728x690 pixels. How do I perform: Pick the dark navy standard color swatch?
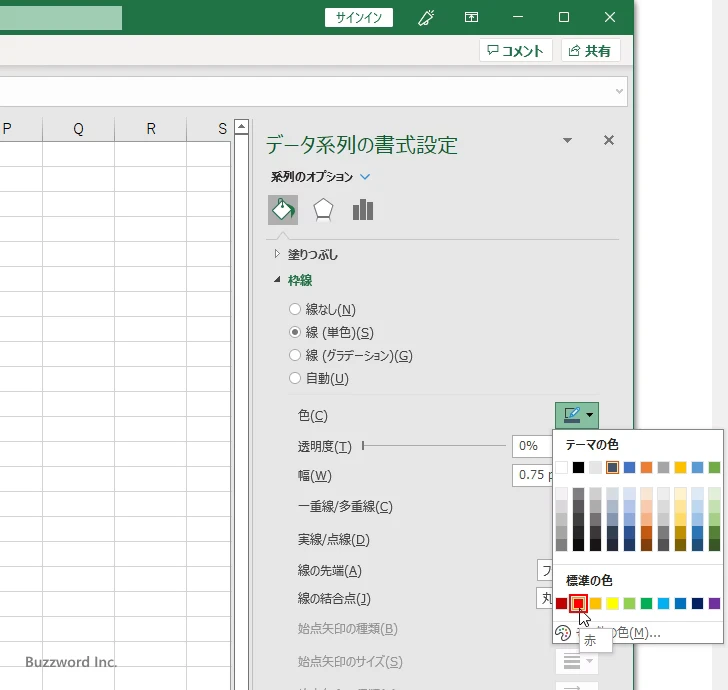(x=697, y=603)
